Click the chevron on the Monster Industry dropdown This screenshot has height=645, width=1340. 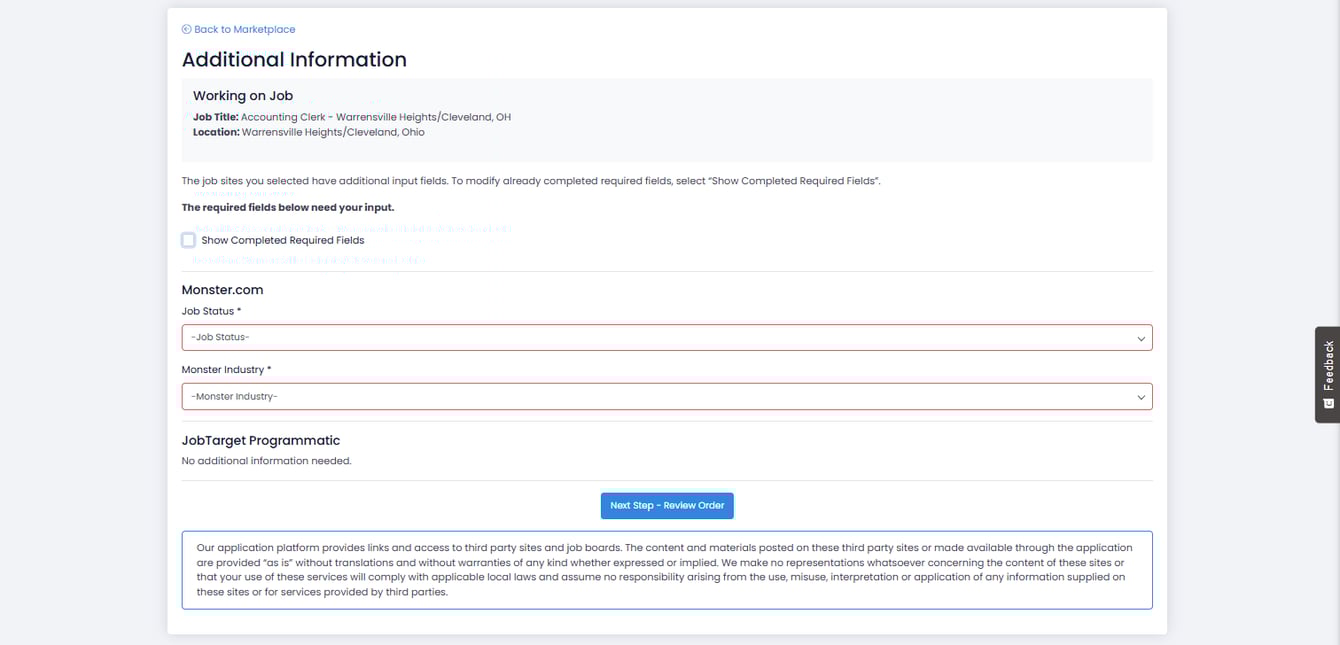tap(1141, 396)
